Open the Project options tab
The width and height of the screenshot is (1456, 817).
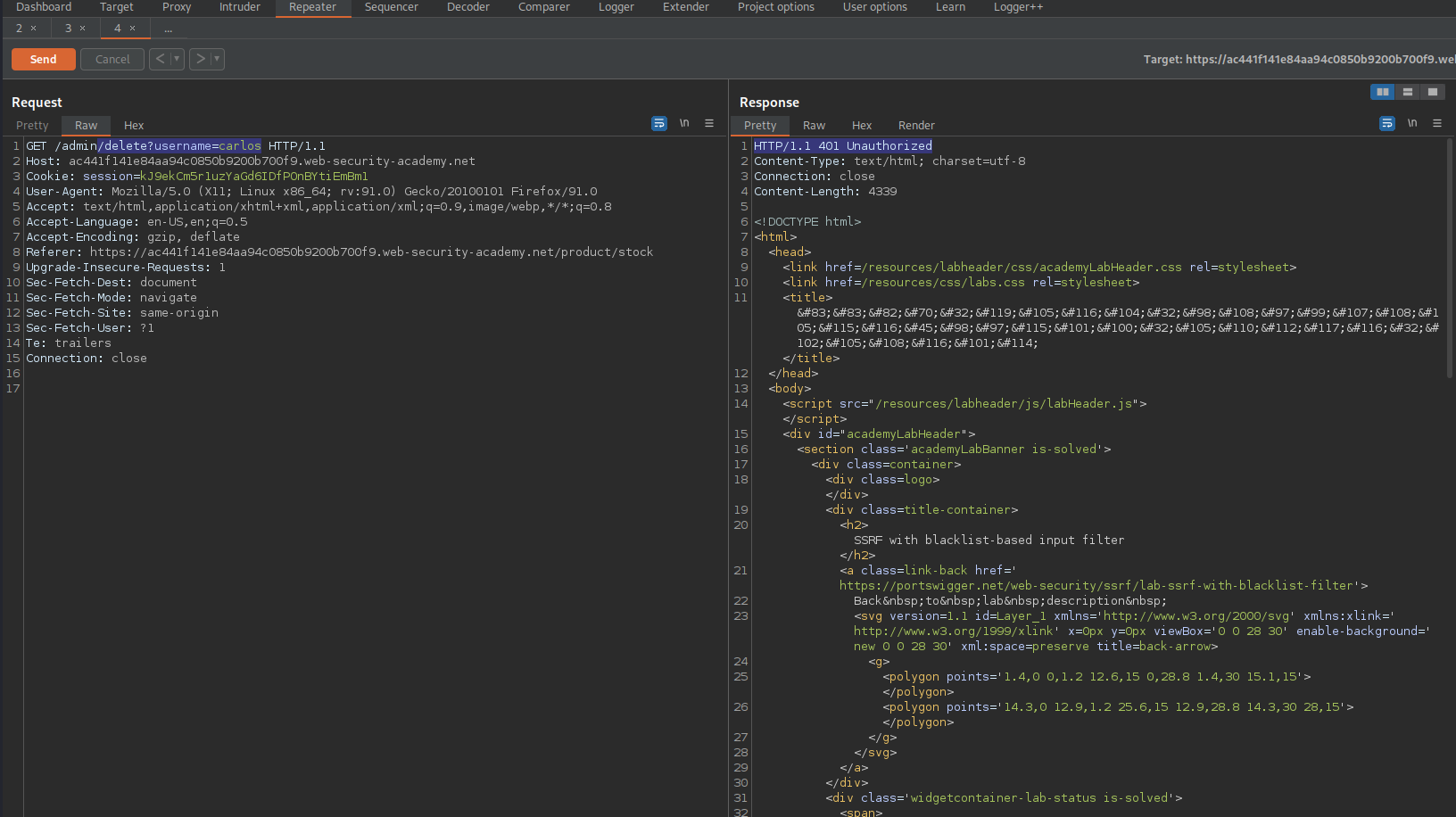coord(776,7)
